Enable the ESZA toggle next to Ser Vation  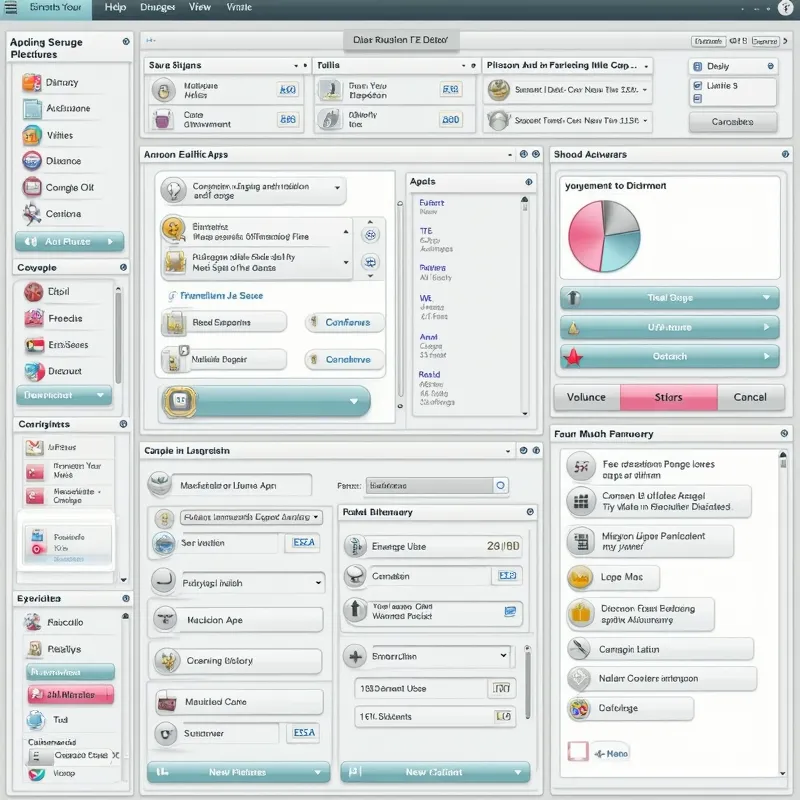tap(302, 542)
